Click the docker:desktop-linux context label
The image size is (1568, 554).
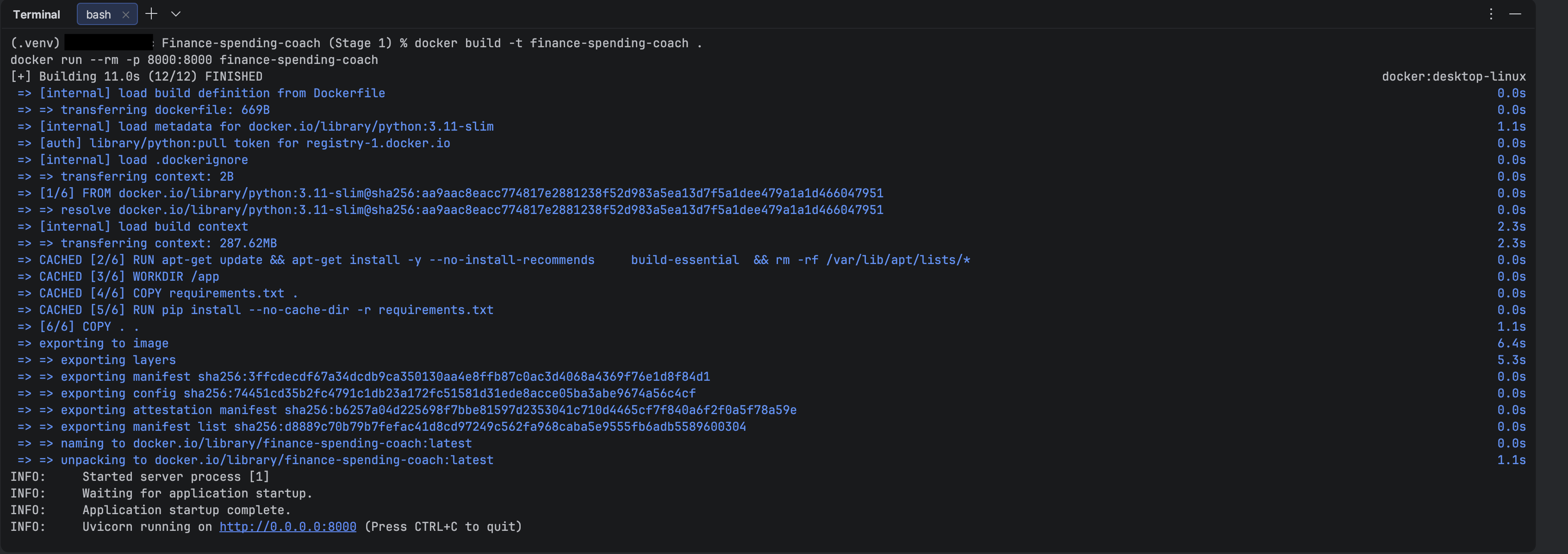pos(1453,77)
